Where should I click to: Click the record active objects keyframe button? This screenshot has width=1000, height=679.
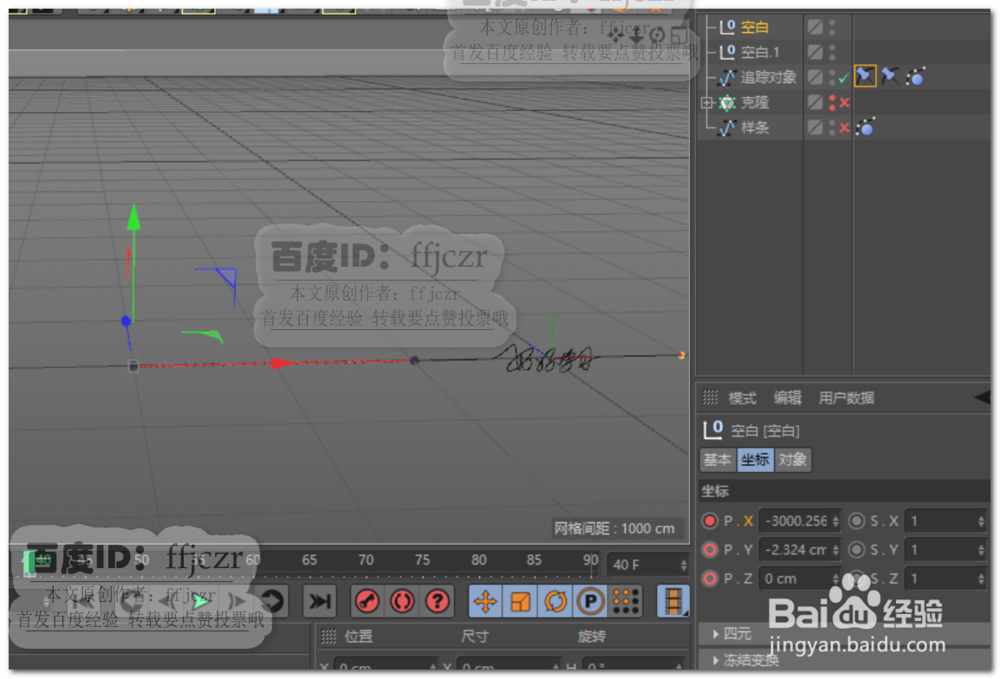click(x=367, y=601)
